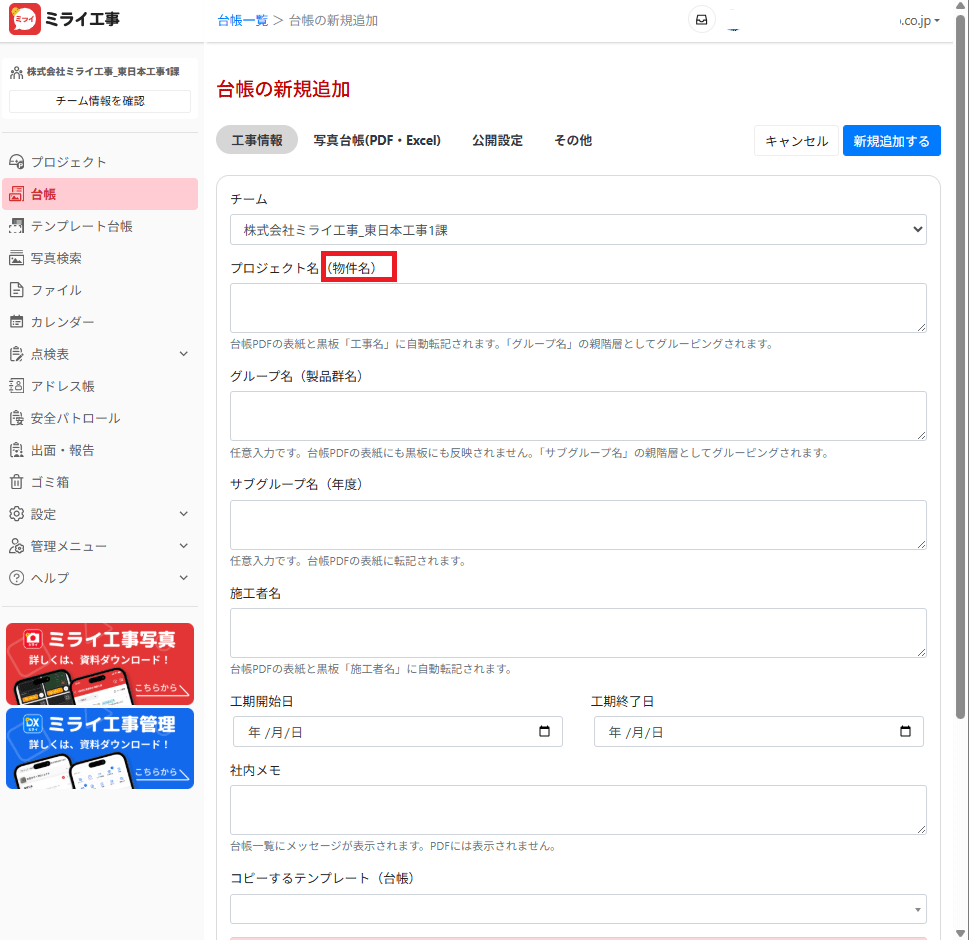Open the チーム dropdown
969x940 pixels.
click(x=578, y=230)
